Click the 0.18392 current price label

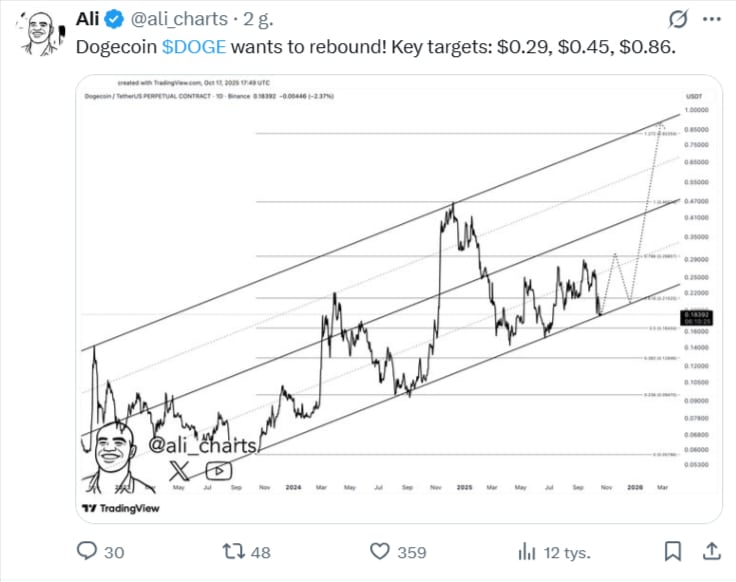696,315
